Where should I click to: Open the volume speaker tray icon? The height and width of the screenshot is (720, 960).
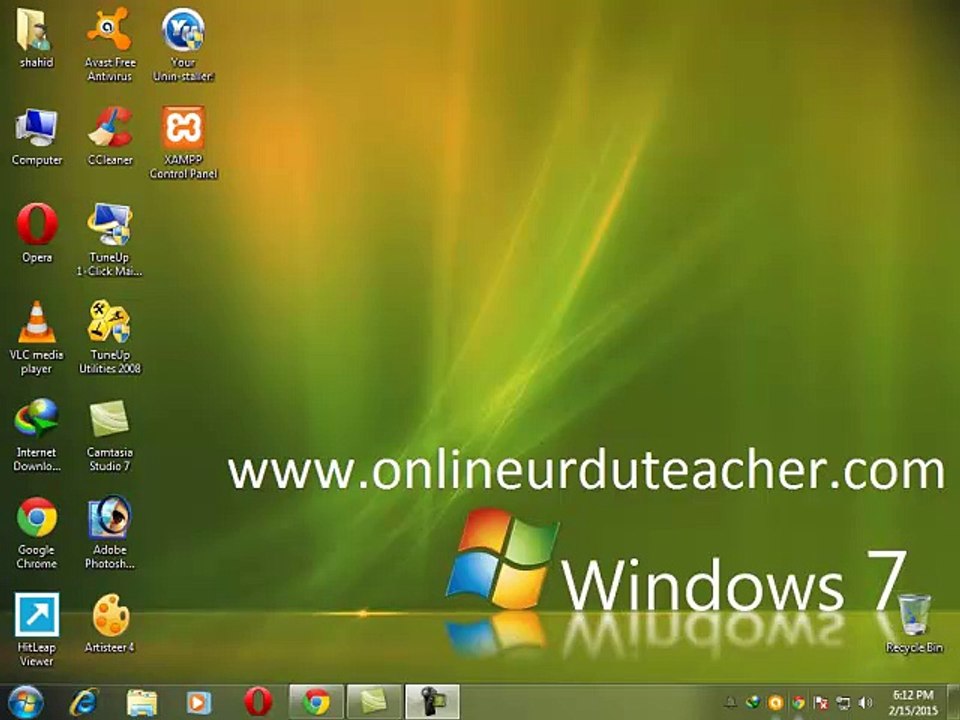[x=865, y=702]
